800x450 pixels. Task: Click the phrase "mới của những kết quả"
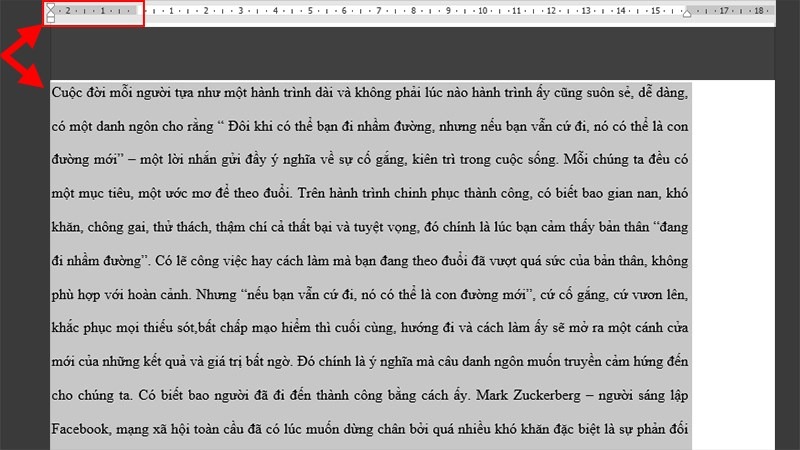pos(118,362)
